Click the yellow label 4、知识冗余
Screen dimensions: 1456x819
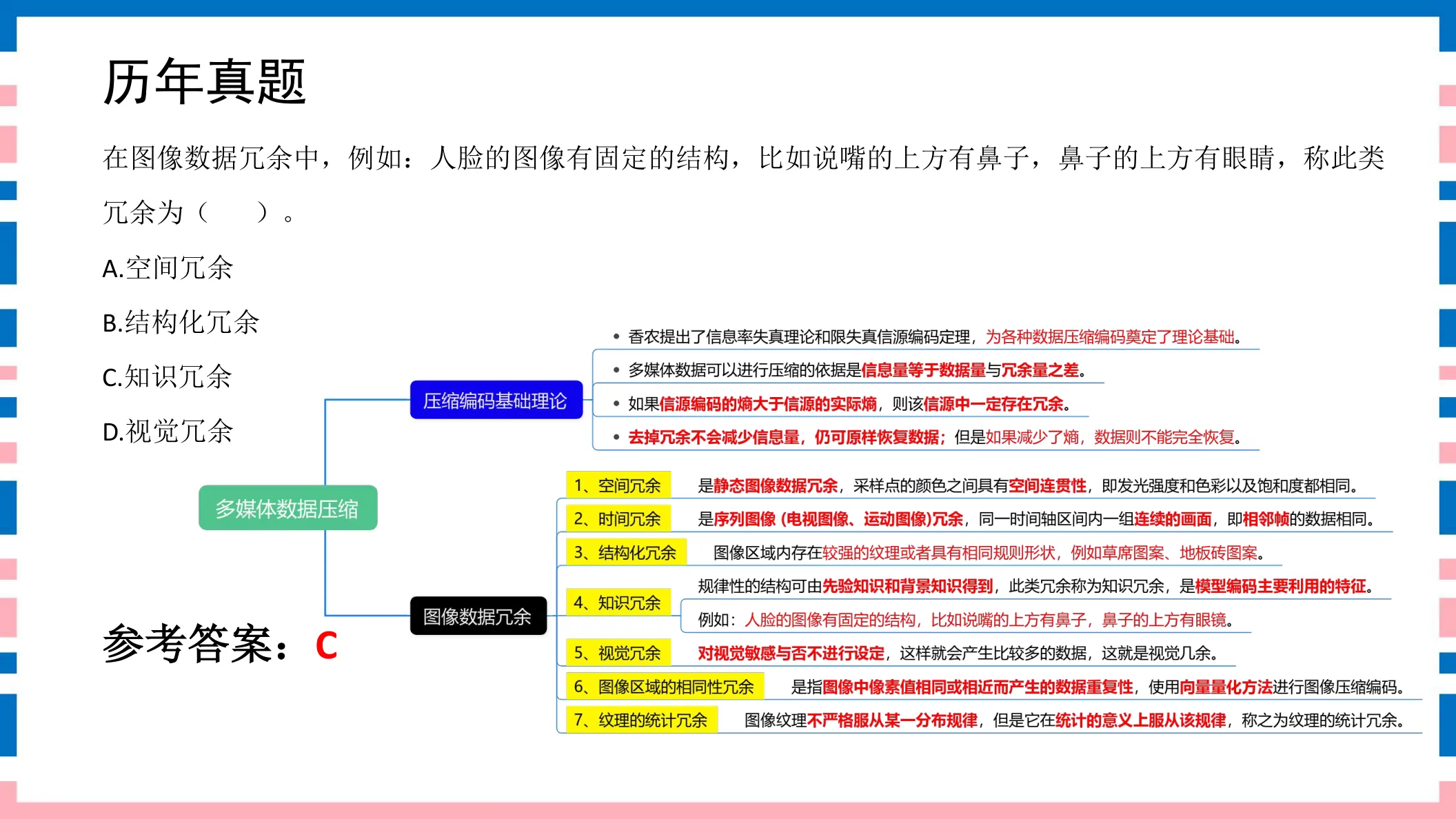pos(618,603)
